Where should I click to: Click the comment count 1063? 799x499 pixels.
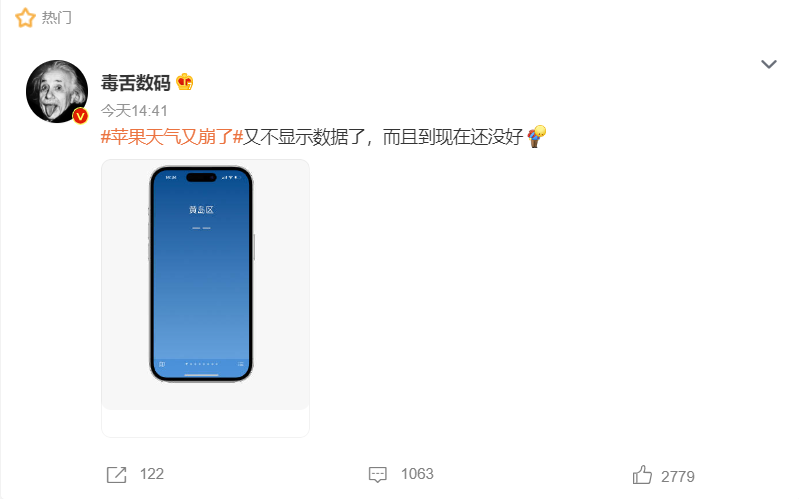(x=417, y=474)
